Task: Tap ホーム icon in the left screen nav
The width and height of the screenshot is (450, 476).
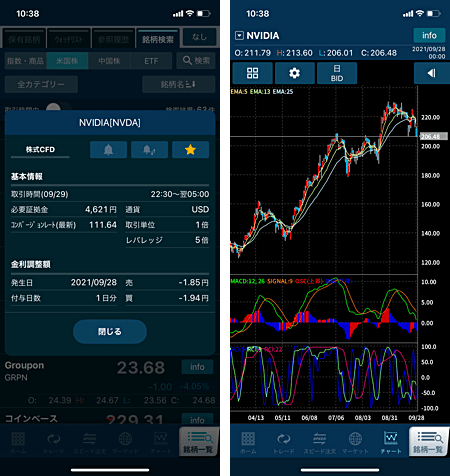Action: [18, 443]
